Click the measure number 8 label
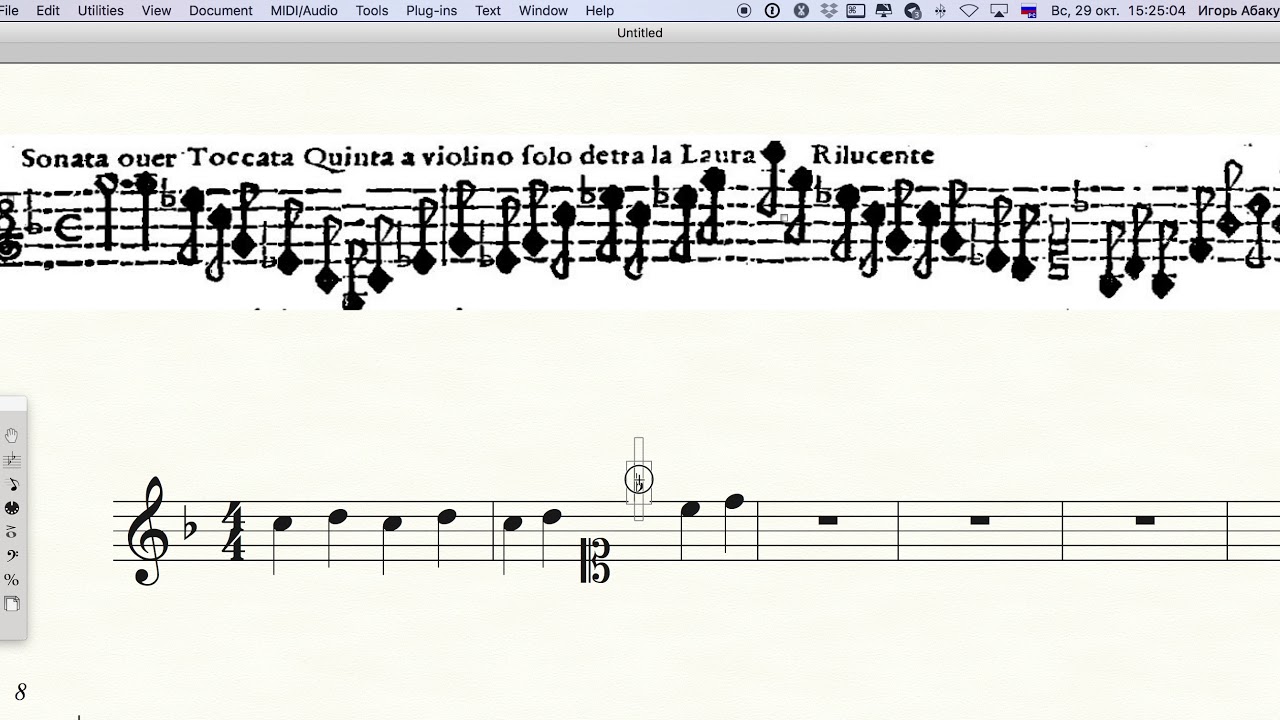 (x=20, y=692)
